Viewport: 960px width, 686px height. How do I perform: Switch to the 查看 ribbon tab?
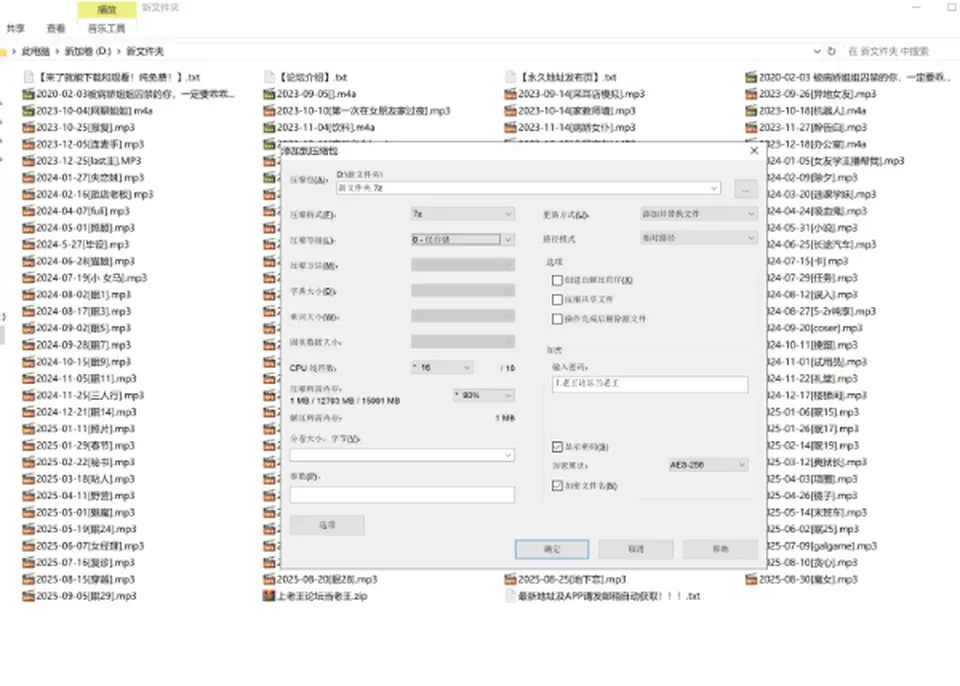(56, 28)
